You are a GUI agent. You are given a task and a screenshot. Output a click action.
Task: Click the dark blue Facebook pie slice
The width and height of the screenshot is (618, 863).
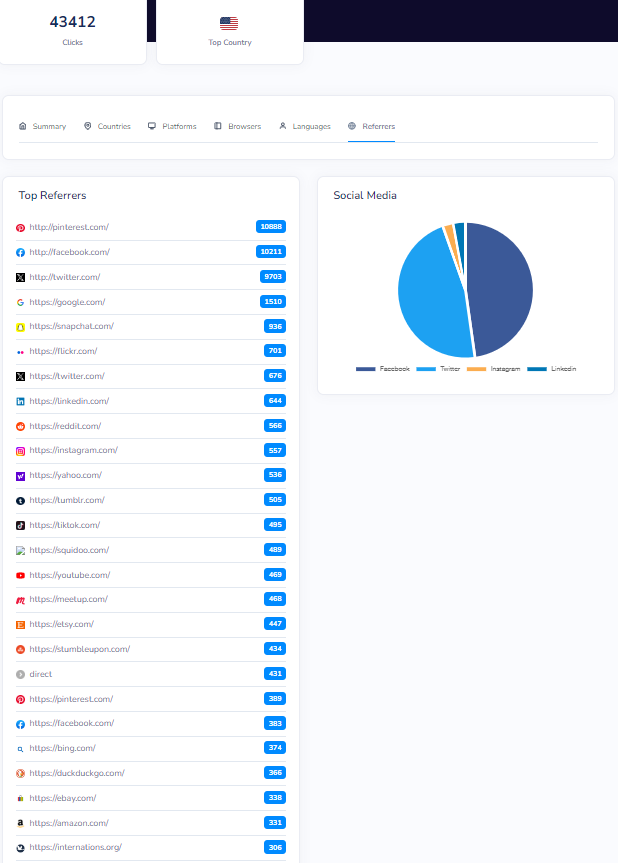(502, 289)
